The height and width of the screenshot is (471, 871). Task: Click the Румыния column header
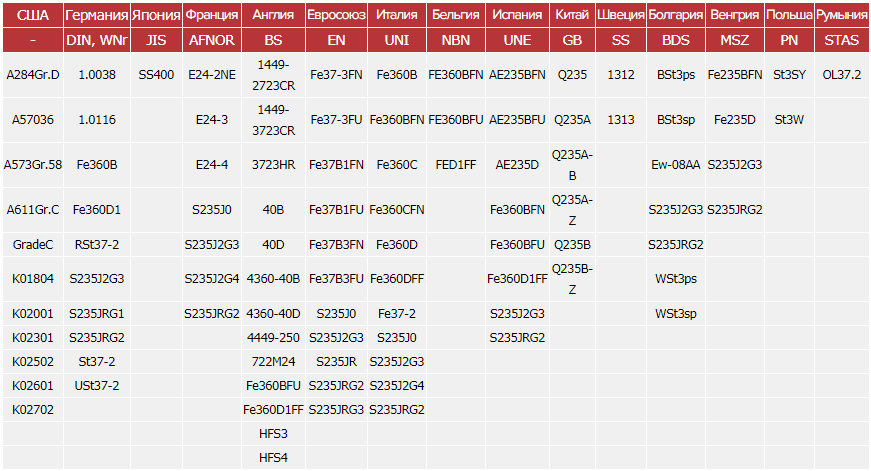click(842, 15)
